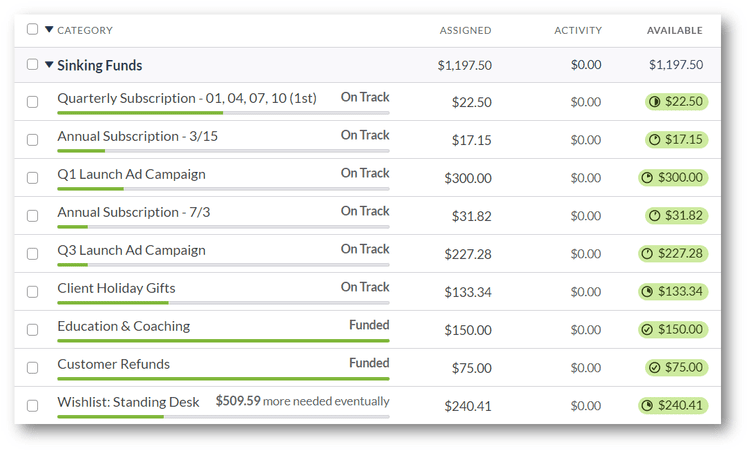Click the Available column header

point(674,31)
